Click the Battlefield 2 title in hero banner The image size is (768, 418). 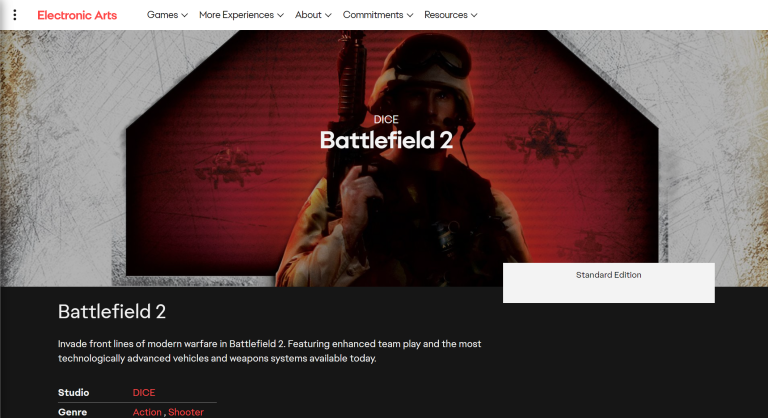coord(385,140)
